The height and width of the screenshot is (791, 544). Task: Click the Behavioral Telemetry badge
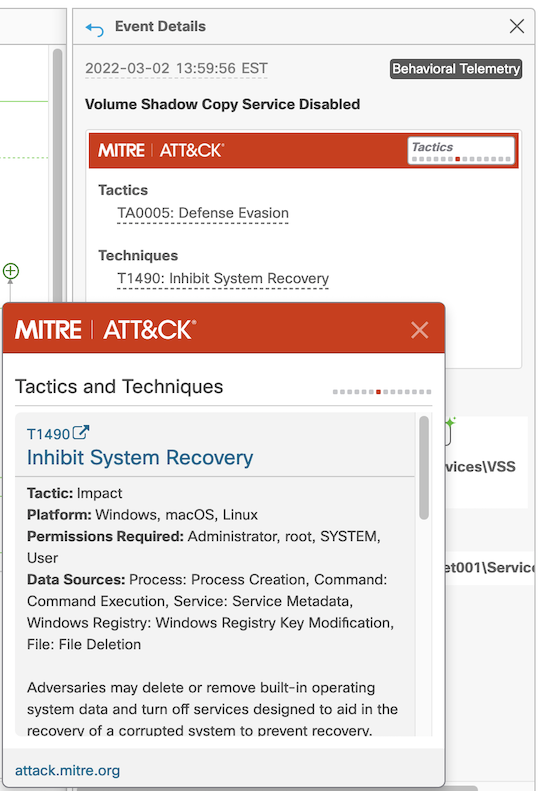click(456, 69)
